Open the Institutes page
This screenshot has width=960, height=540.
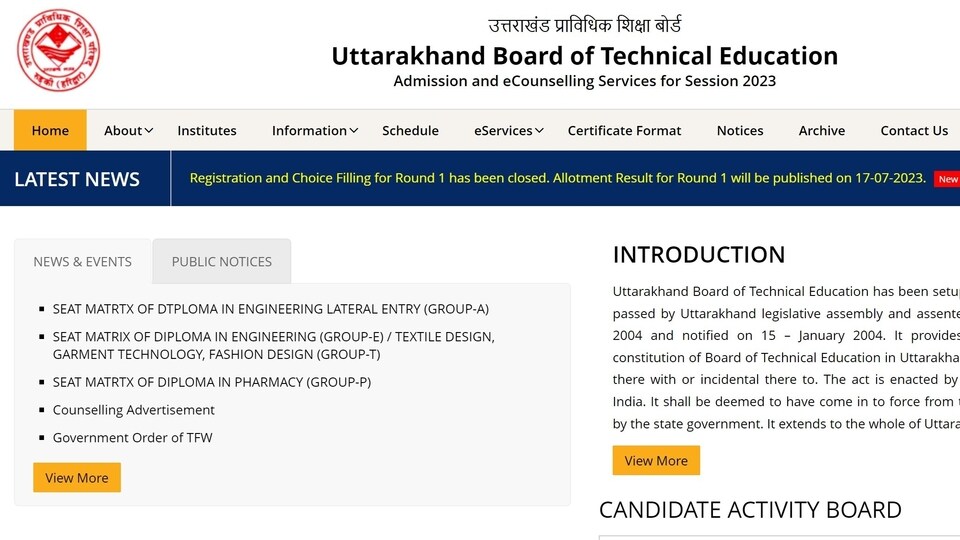click(x=207, y=130)
